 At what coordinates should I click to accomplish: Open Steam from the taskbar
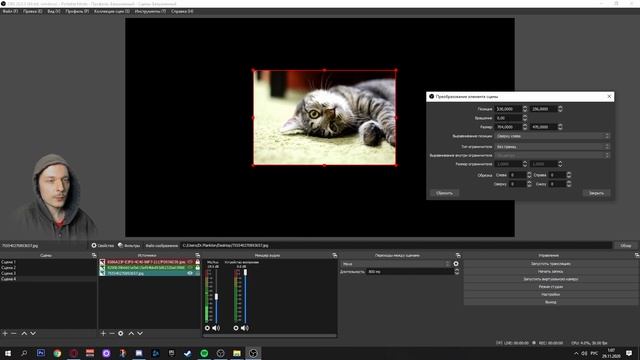188,353
